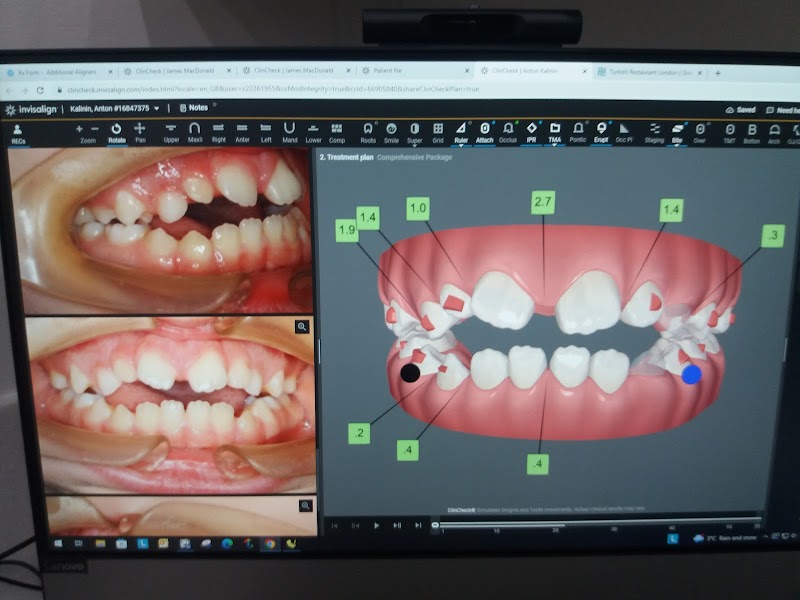800x600 pixels.
Task: Expand the patient name dropdown arrow
Action: 156,108
